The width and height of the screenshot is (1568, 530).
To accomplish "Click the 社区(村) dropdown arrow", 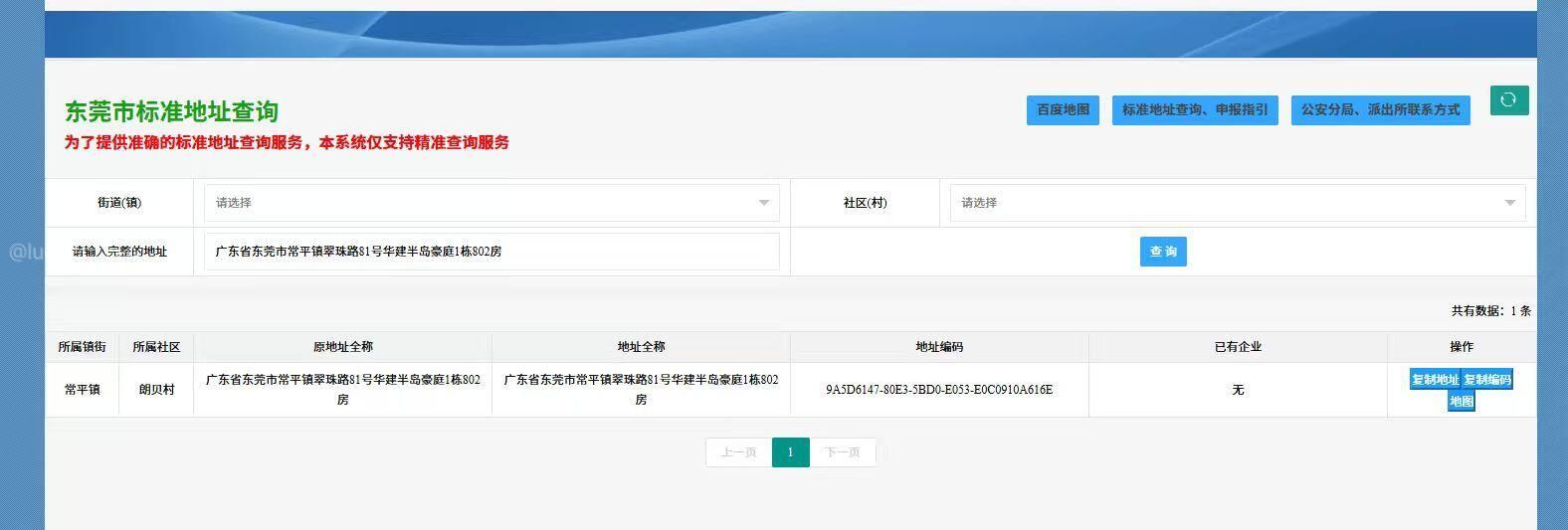I will [1509, 203].
